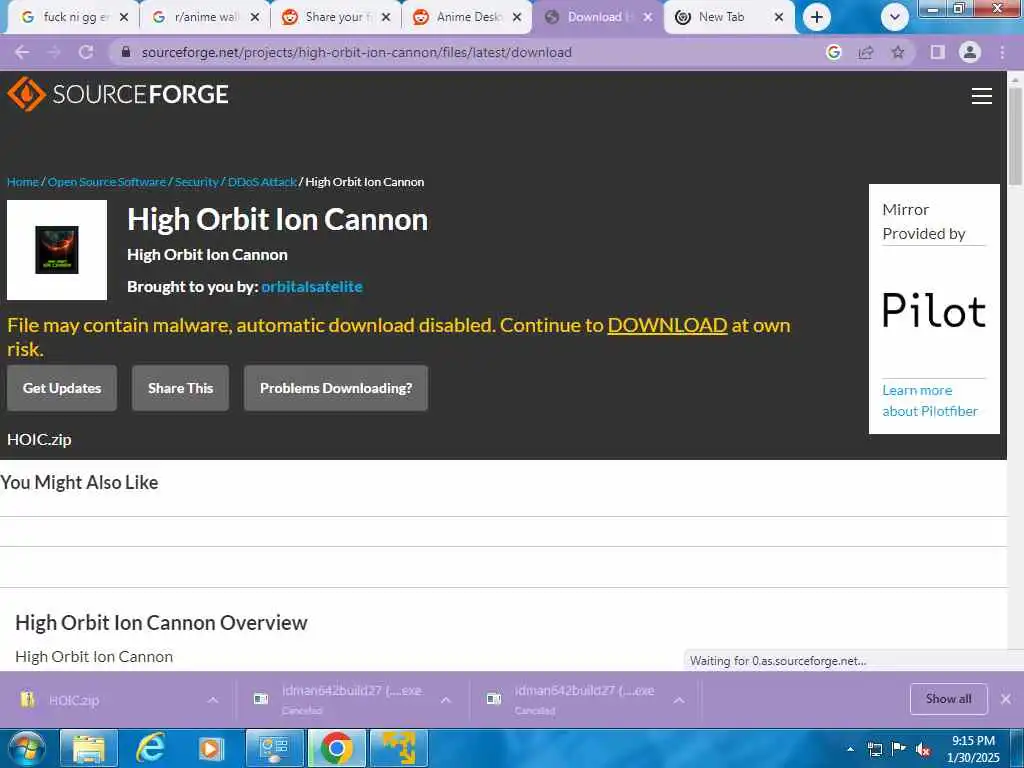
Task: Open the Control Panel taskbar icon
Action: pos(274,748)
